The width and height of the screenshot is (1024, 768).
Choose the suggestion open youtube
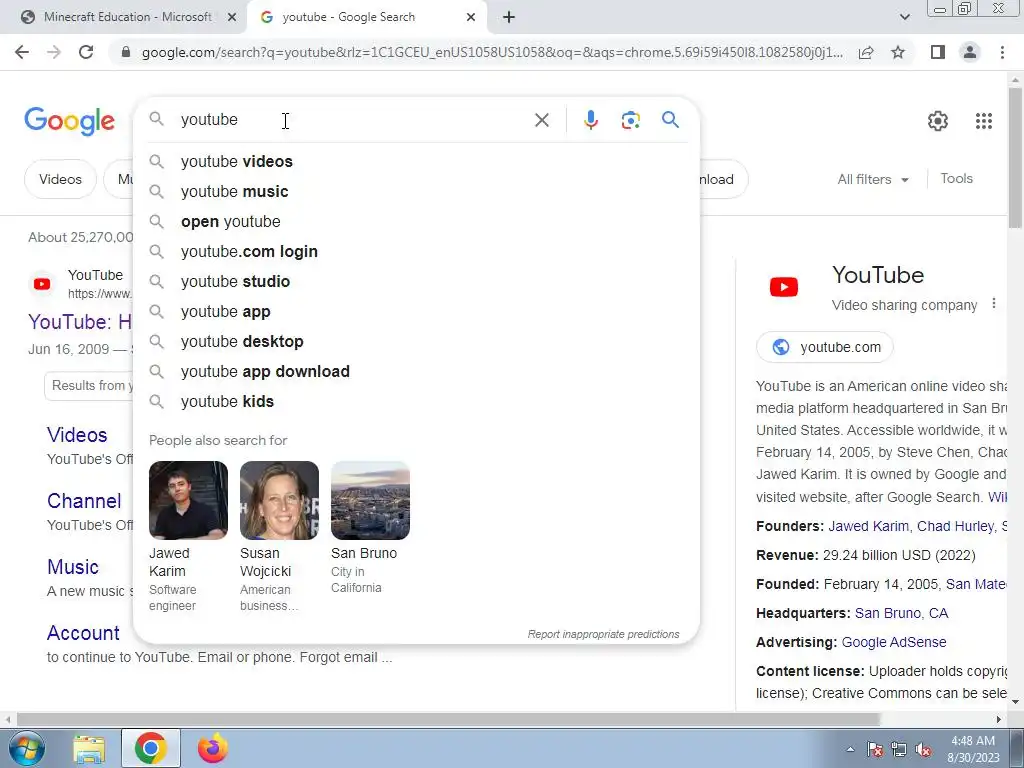click(x=416, y=221)
